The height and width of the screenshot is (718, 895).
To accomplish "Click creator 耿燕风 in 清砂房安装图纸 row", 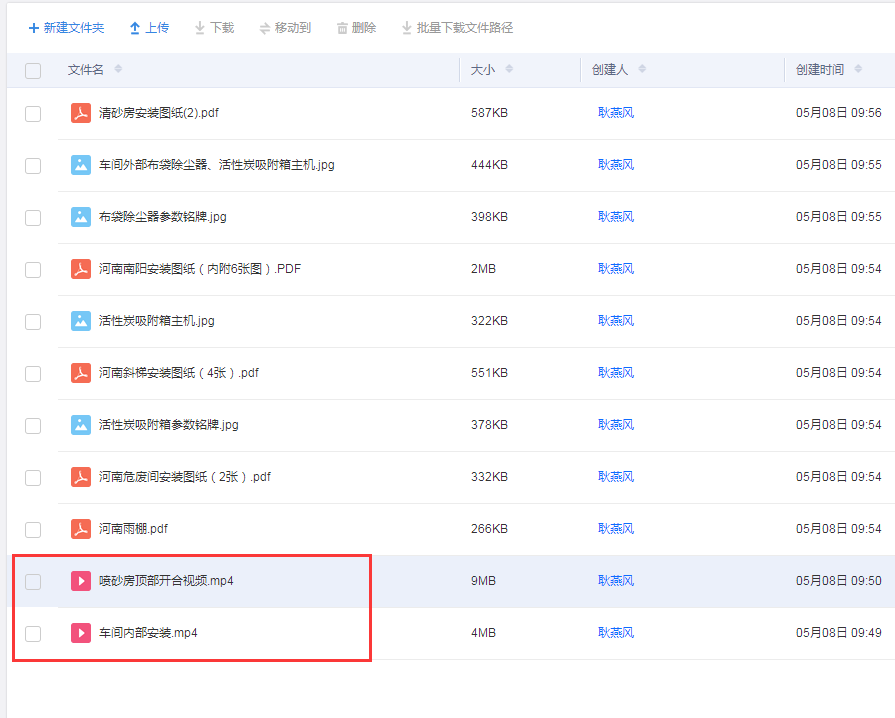I will tap(616, 113).
